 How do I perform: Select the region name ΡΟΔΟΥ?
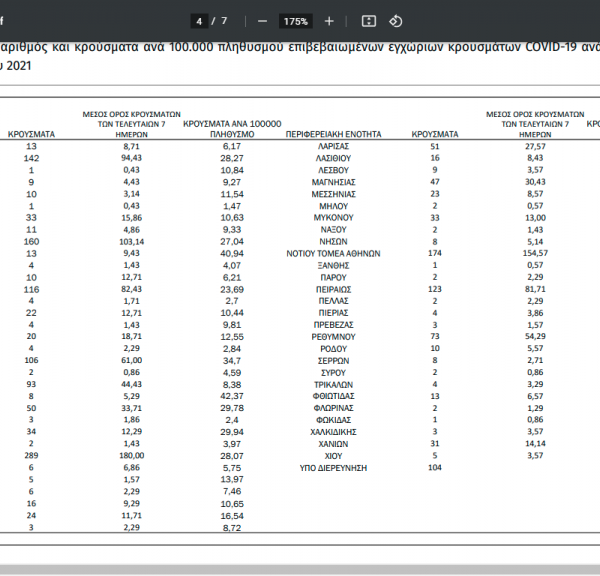pyautogui.click(x=333, y=349)
